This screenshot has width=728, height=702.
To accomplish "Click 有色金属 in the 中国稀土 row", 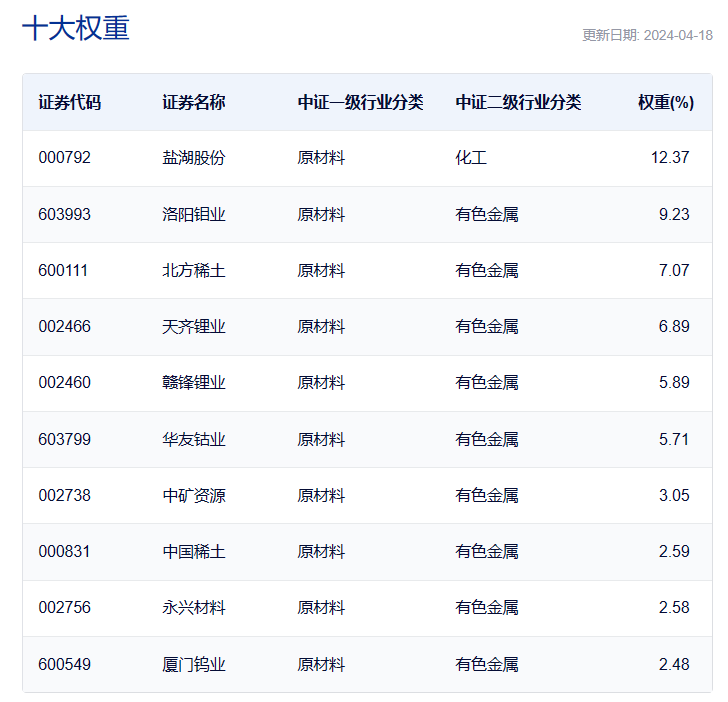I will (487, 552).
